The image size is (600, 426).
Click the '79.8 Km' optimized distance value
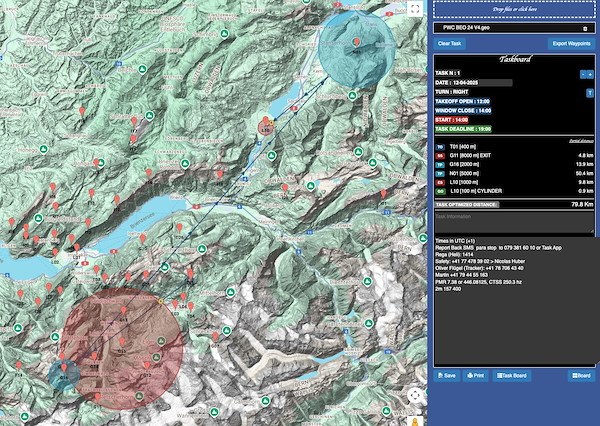coord(582,205)
